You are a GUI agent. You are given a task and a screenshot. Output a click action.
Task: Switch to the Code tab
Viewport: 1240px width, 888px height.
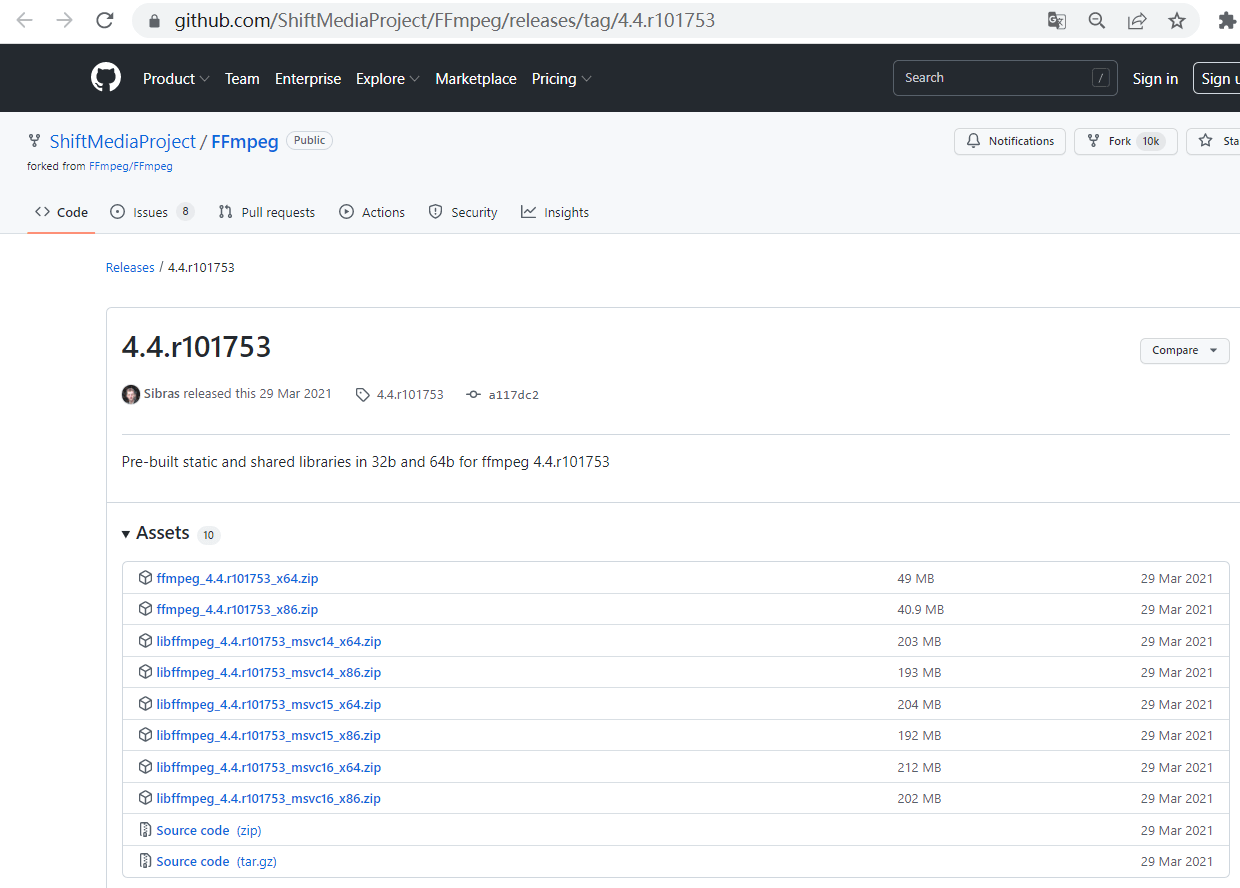point(61,212)
